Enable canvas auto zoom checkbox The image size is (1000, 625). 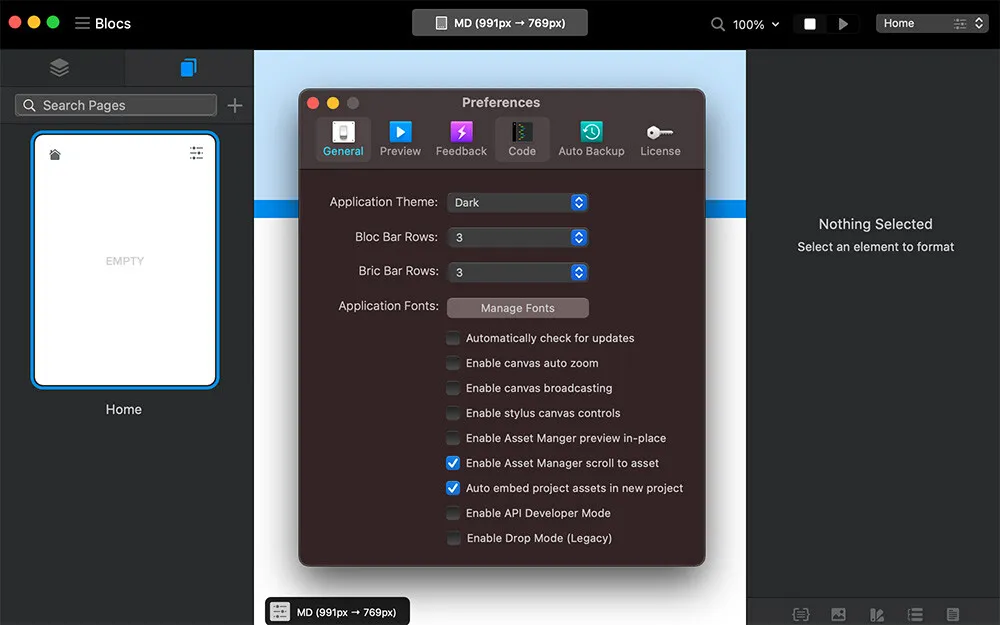(454, 363)
